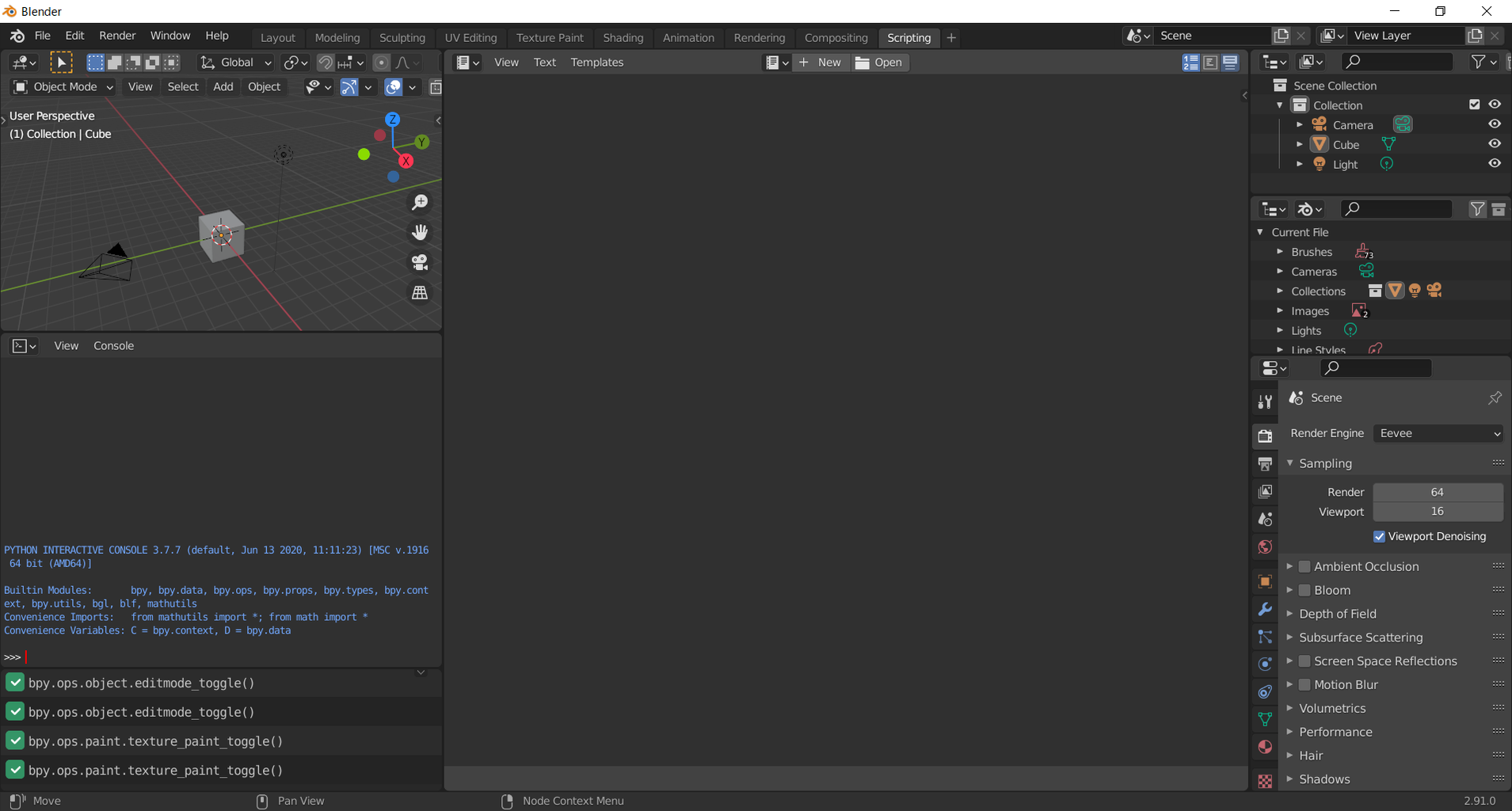Open the outliner filter funnel
This screenshot has width=1512, height=811.
(x=1478, y=62)
